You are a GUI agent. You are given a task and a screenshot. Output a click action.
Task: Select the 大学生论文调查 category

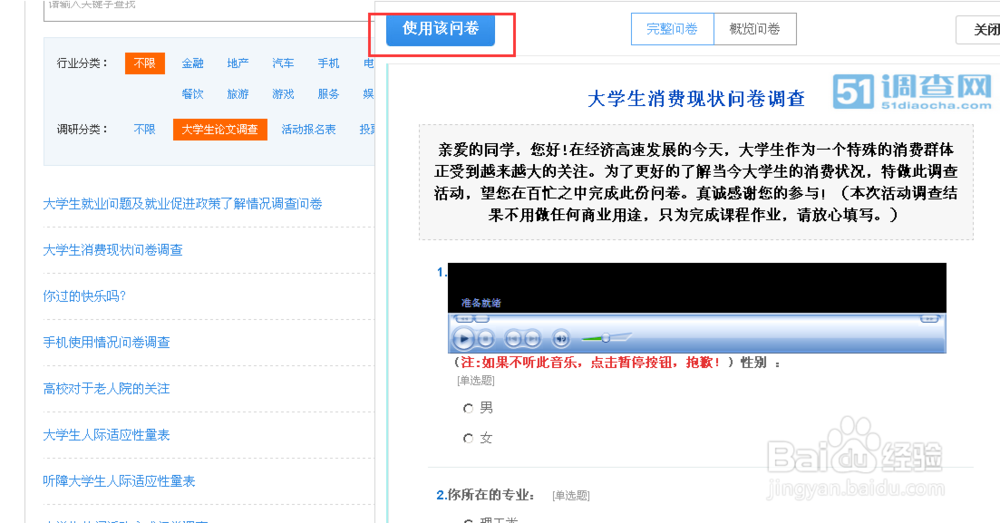(220, 129)
